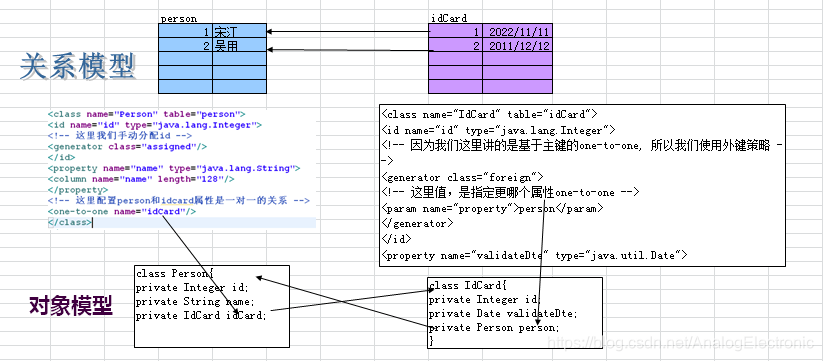Click the </generator> closing tag

pyautogui.click(x=417, y=224)
